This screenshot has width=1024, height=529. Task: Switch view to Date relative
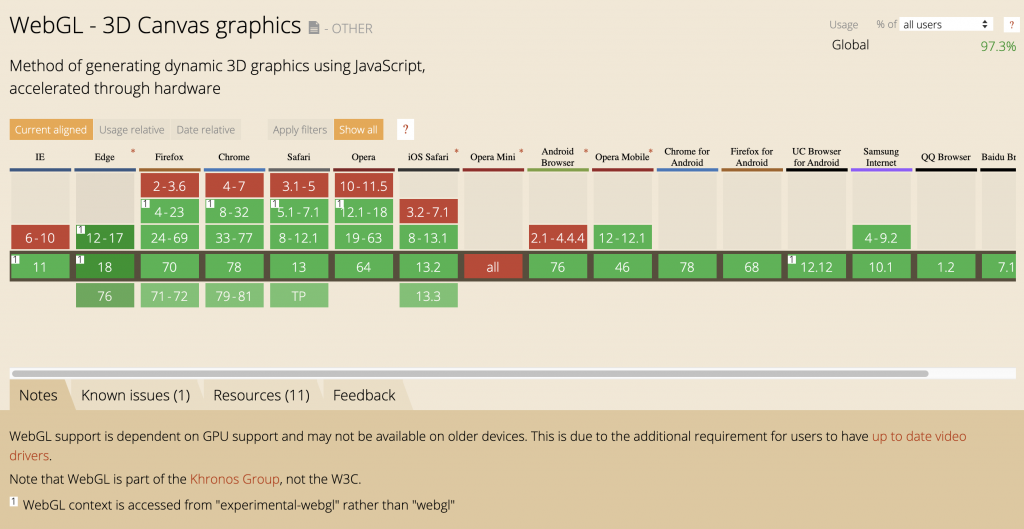(x=206, y=129)
